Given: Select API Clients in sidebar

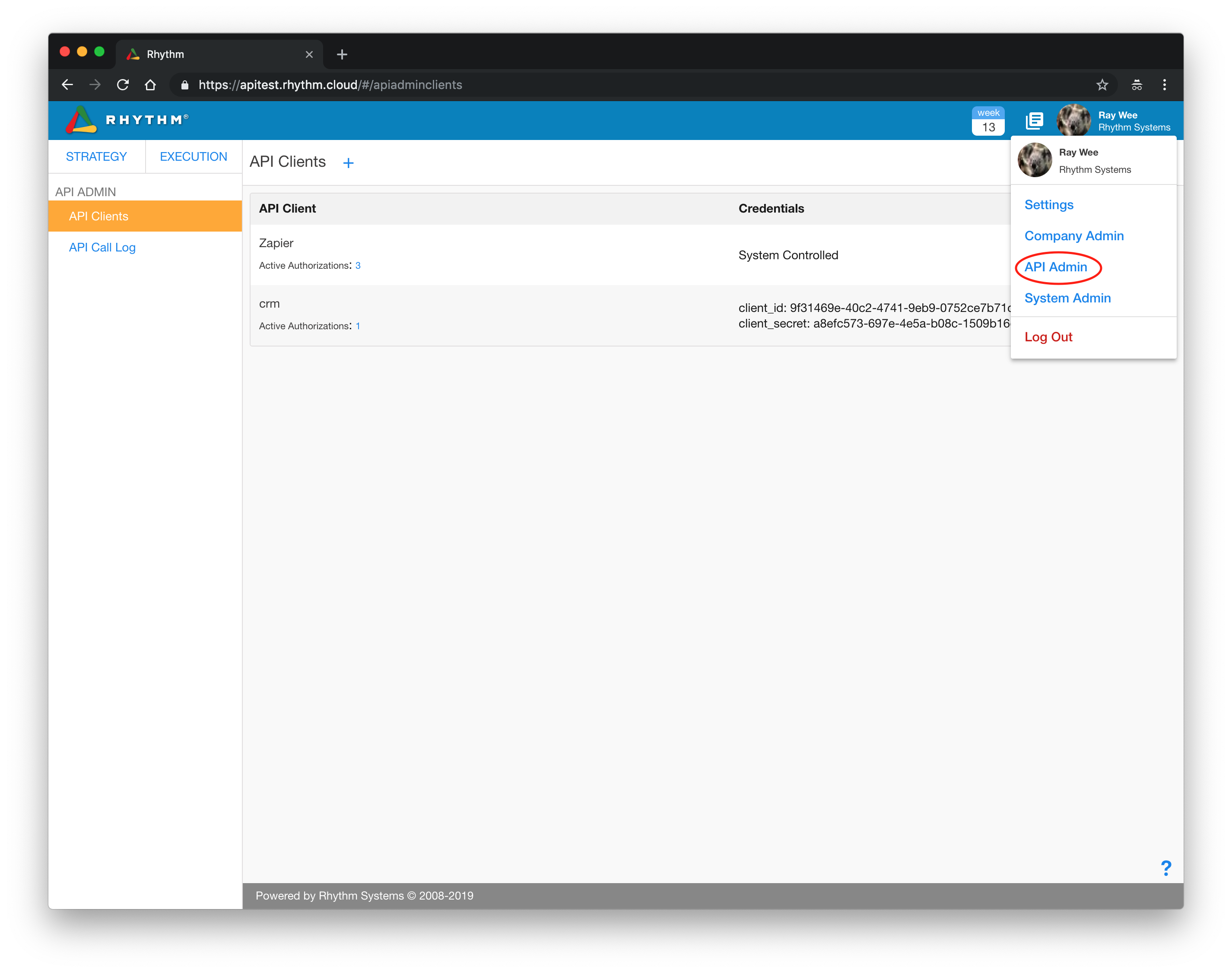Looking at the screenshot, I should click(x=145, y=216).
